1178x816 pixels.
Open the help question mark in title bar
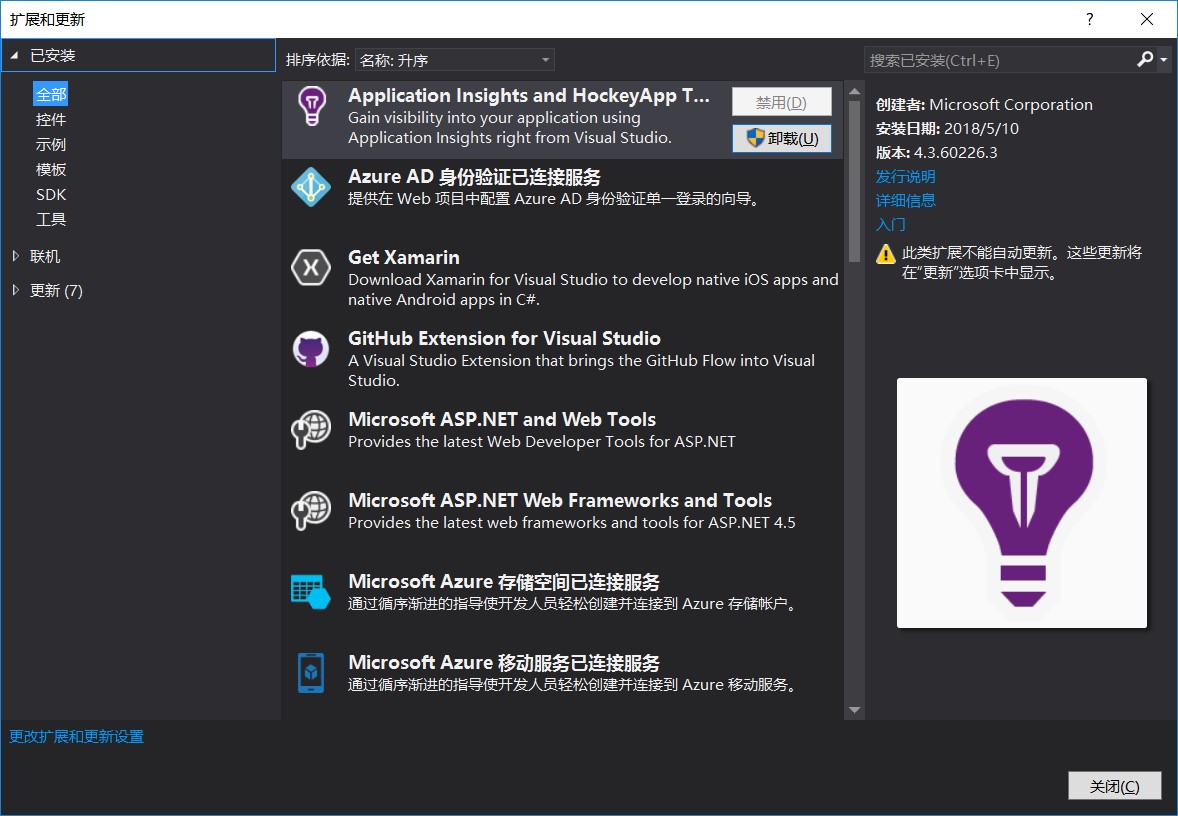(1089, 19)
